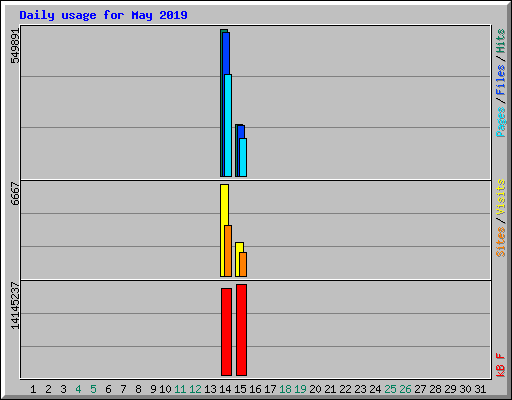Click the red KB bar for day 15

pyautogui.click(x=241, y=330)
